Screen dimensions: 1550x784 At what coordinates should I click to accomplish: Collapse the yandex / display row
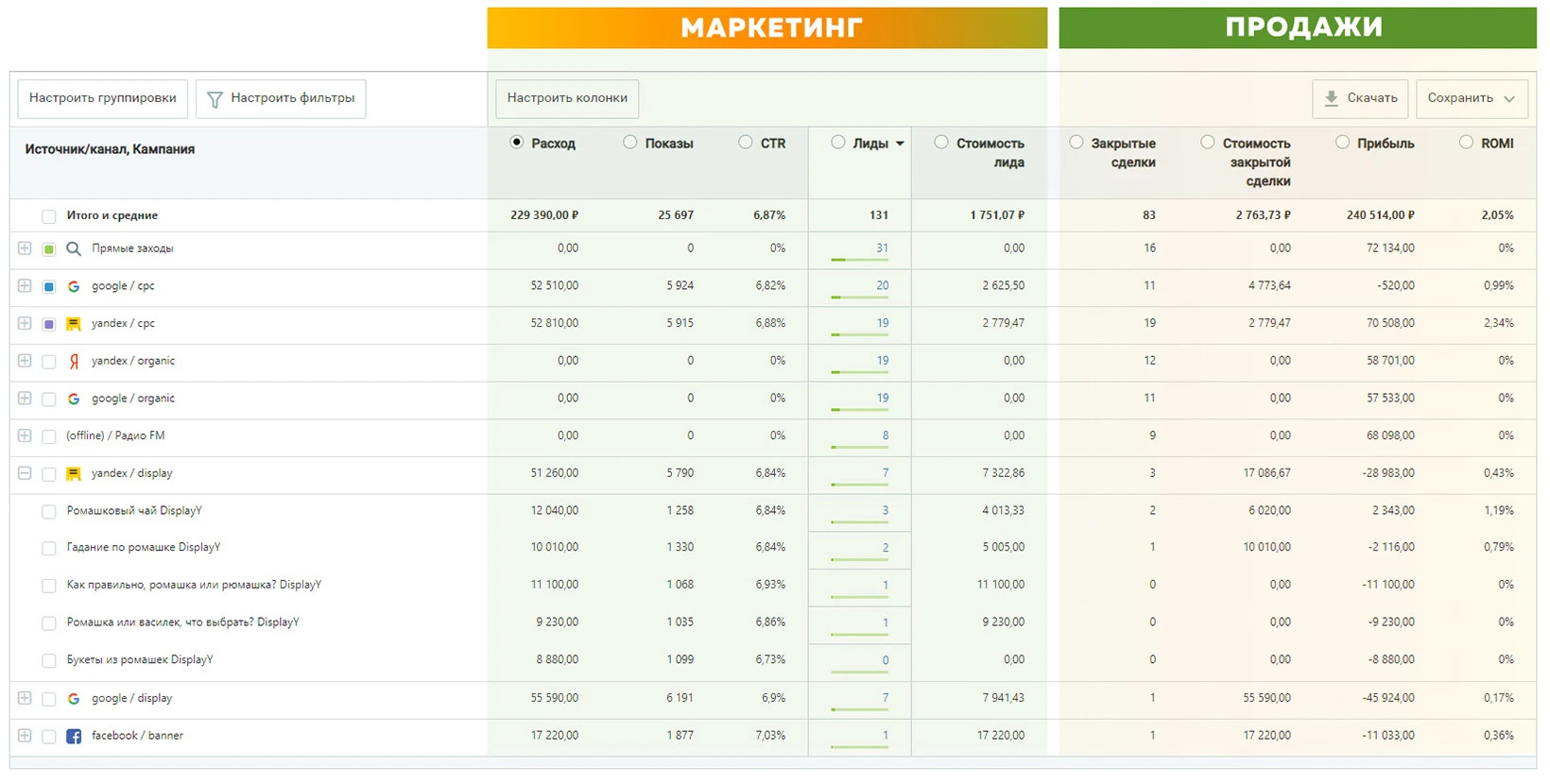pyautogui.click(x=25, y=473)
